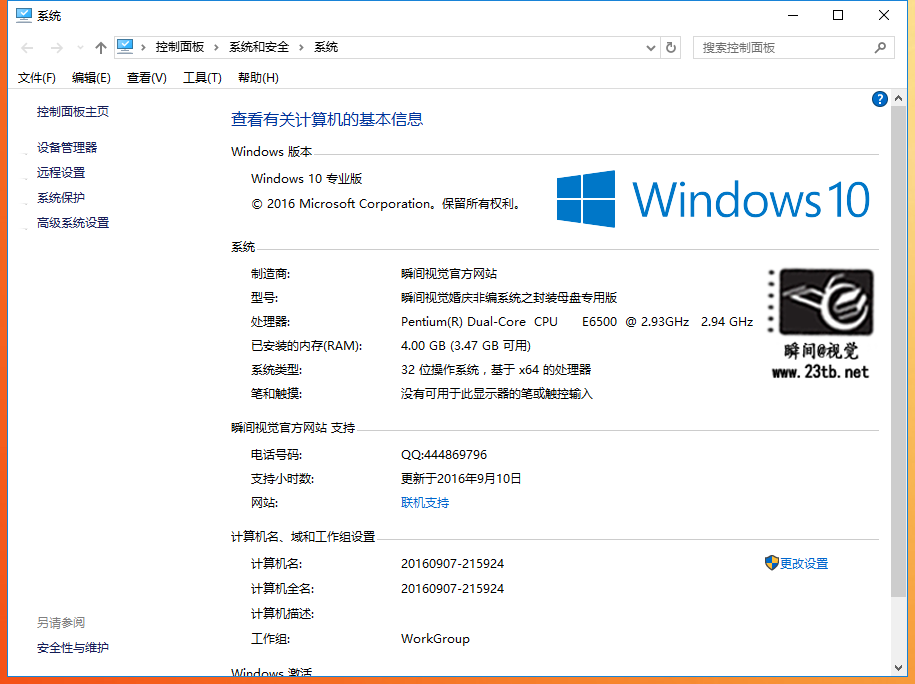This screenshot has width=915, height=684.
Task: Open 系统保护 from the sidebar
Action: [61, 198]
